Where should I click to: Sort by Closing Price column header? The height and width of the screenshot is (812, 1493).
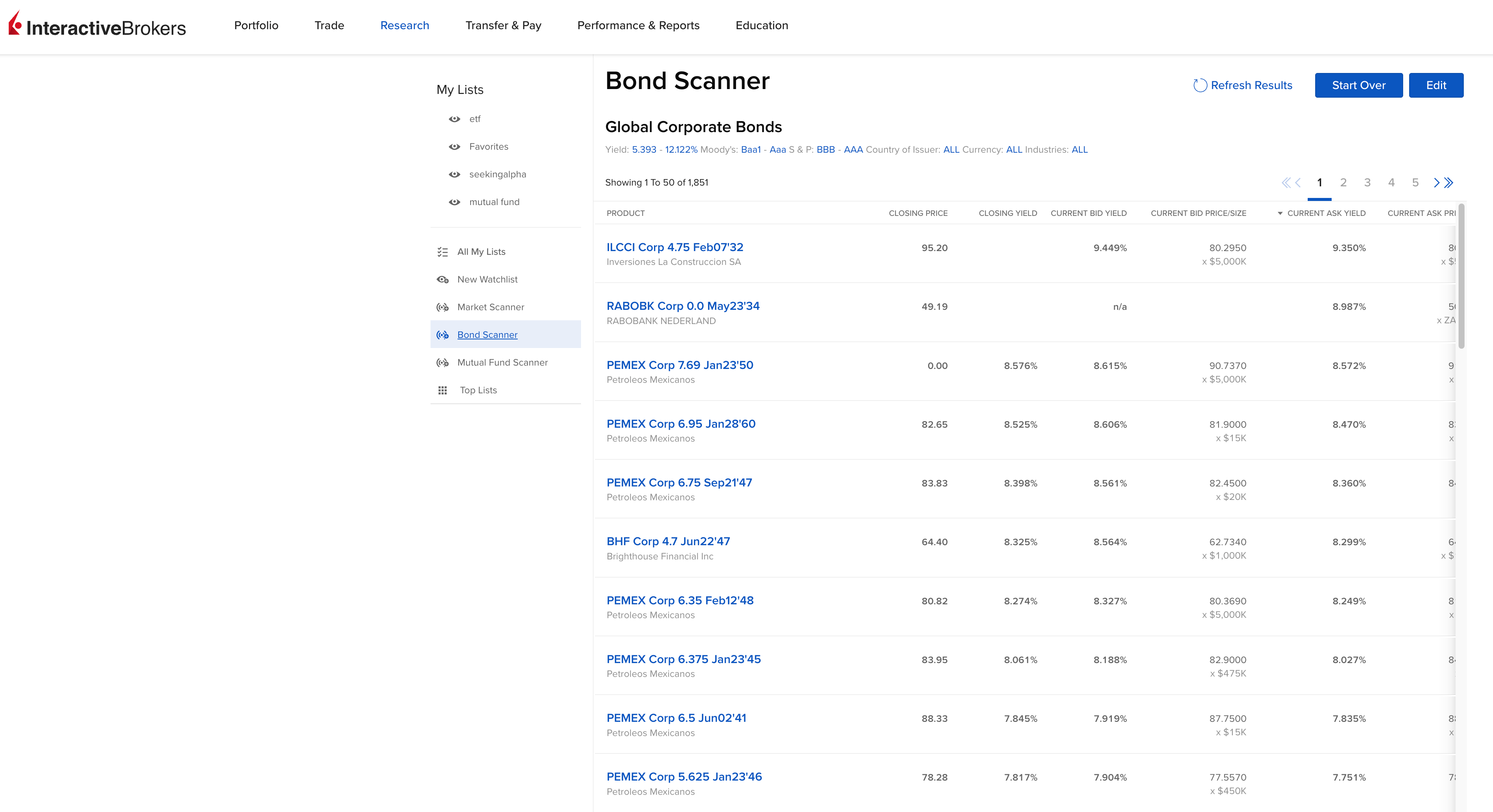click(918, 214)
